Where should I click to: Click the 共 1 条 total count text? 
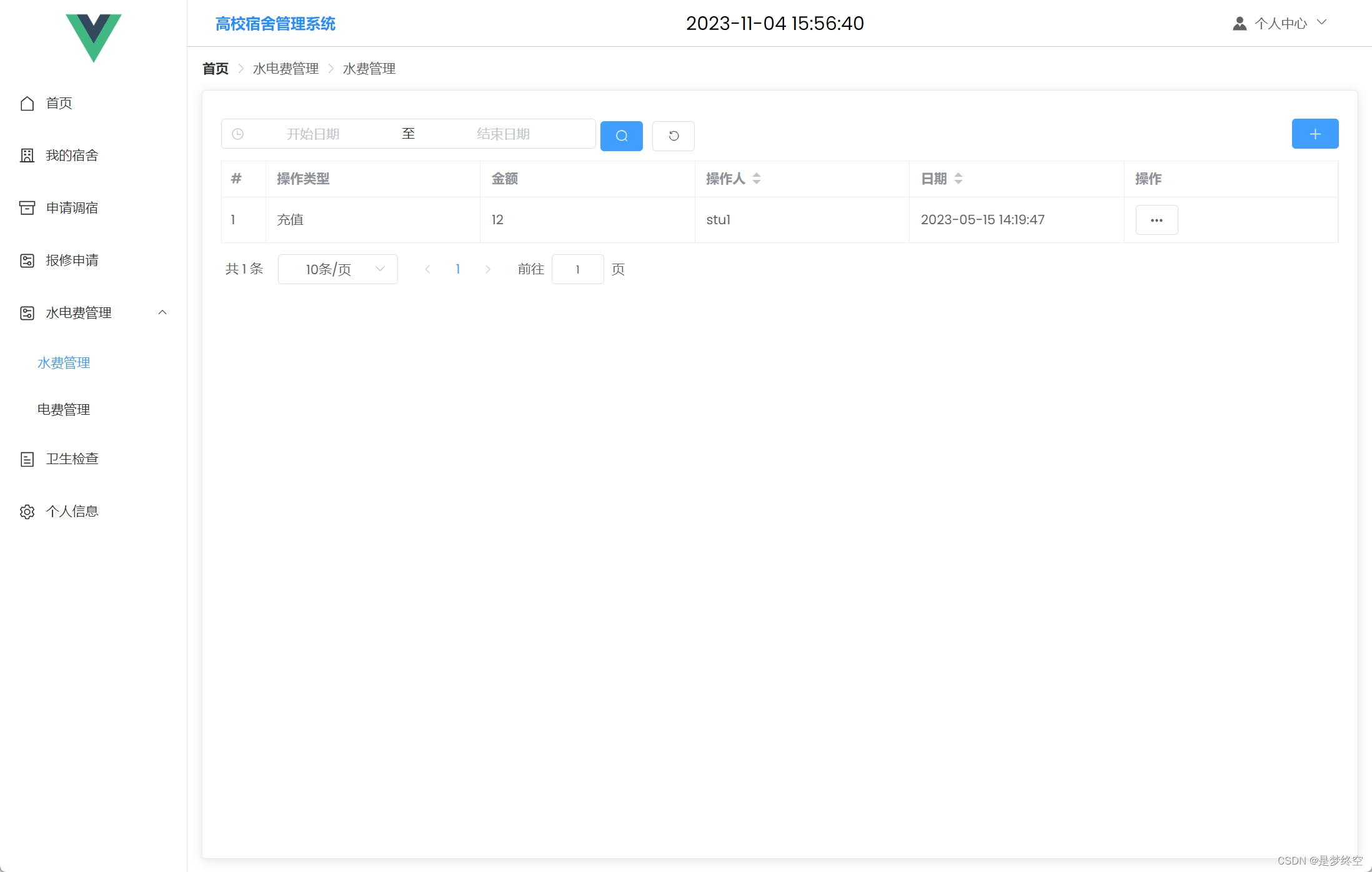[x=244, y=269]
